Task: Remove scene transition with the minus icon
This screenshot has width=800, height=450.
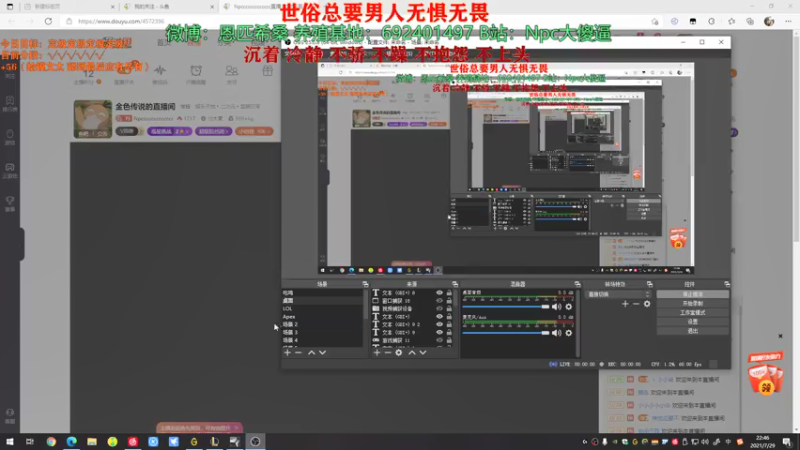Action: coord(636,304)
